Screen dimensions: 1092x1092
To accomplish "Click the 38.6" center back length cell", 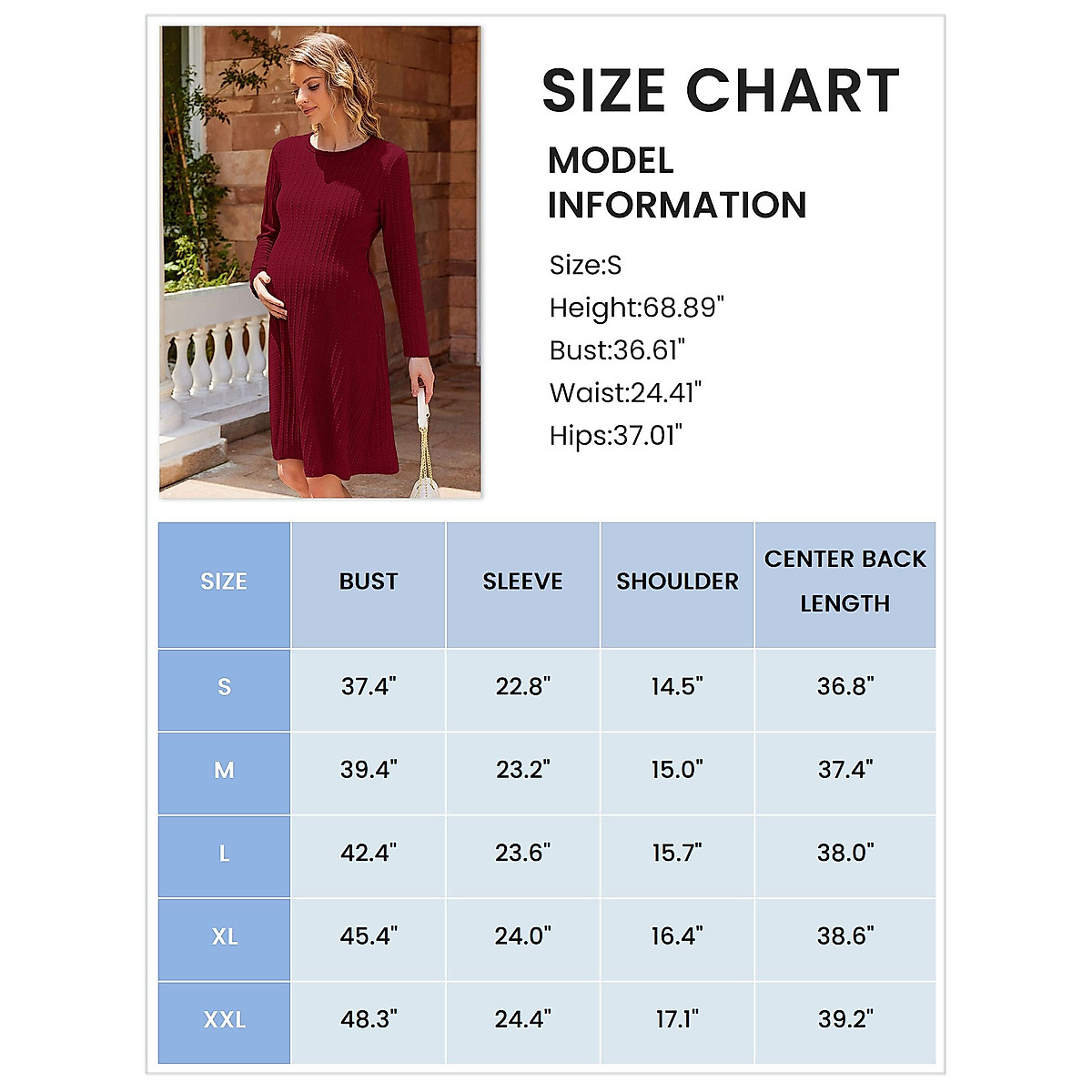I will tap(844, 936).
